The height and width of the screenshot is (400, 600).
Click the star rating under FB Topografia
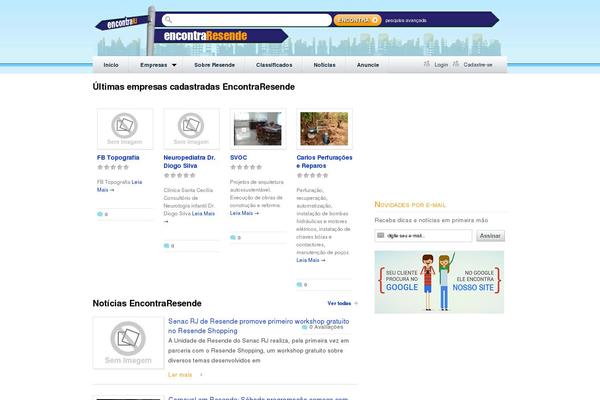[x=113, y=167]
